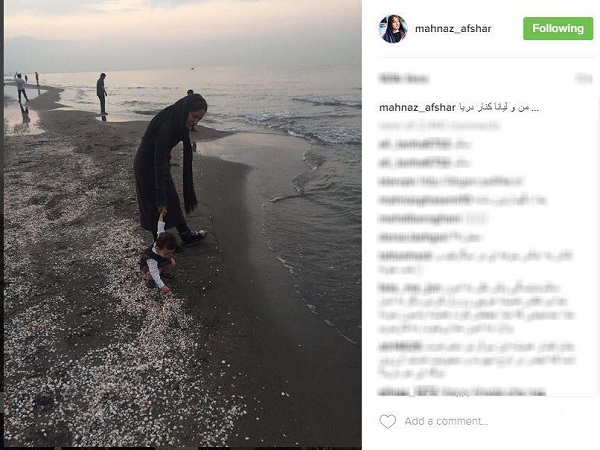Open the second blurred commenter's username
The width and height of the screenshot is (600, 450).
(415, 163)
